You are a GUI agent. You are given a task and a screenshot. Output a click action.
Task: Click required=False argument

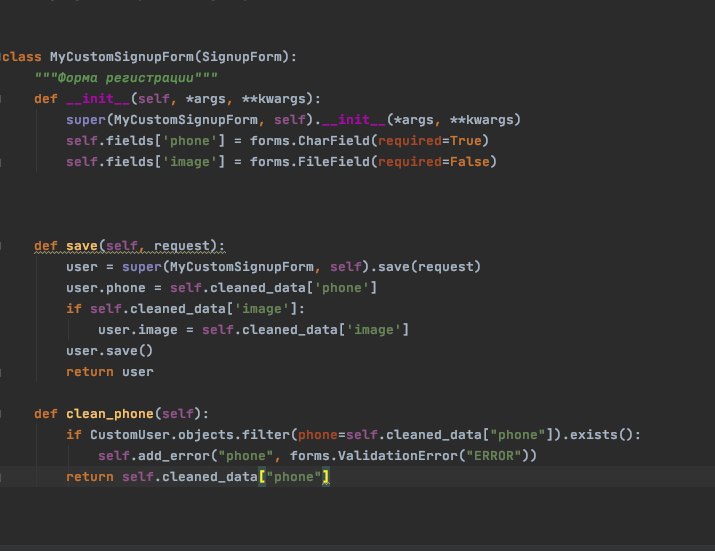434,162
